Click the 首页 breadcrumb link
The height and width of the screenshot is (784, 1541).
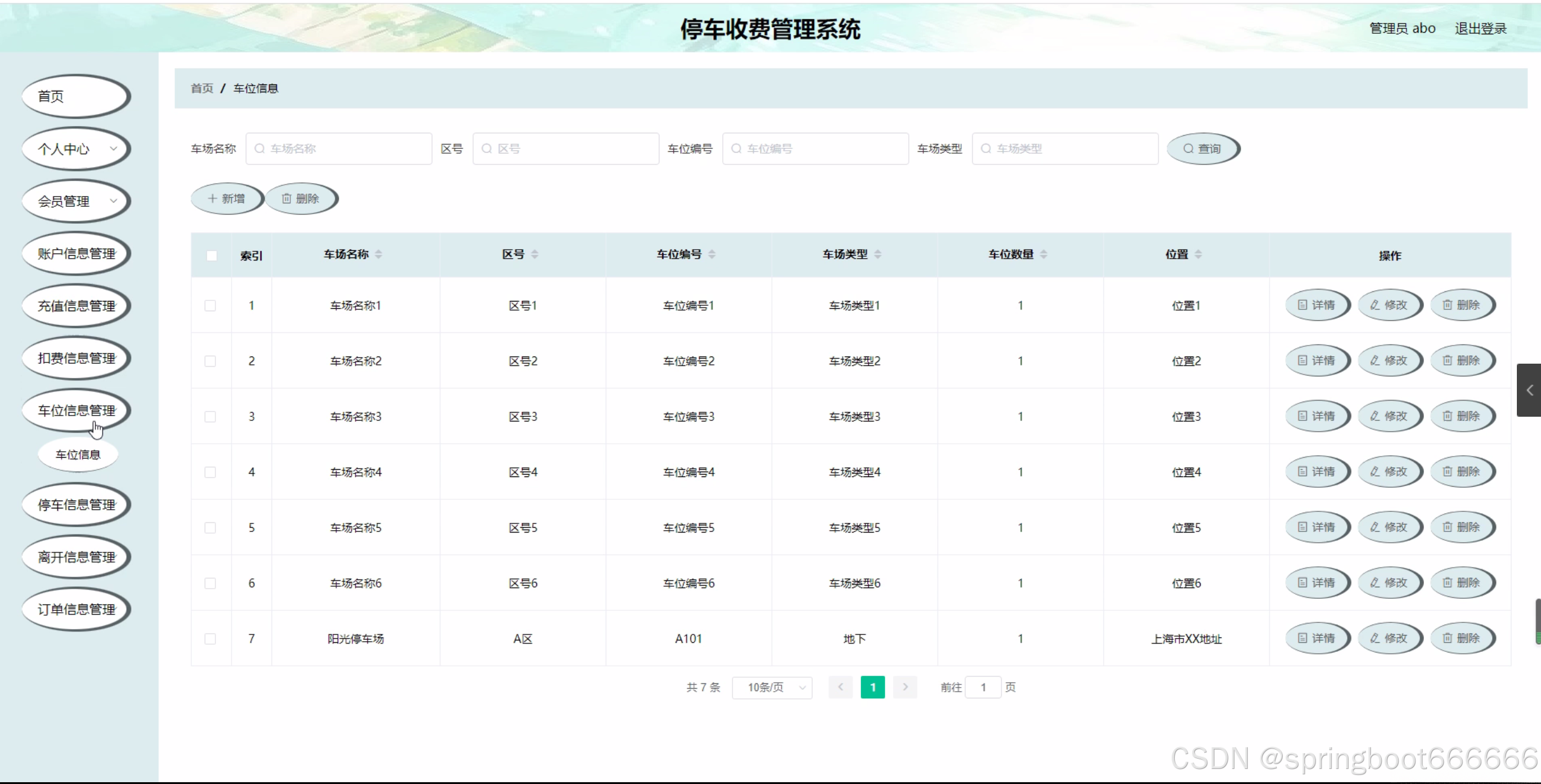point(202,89)
